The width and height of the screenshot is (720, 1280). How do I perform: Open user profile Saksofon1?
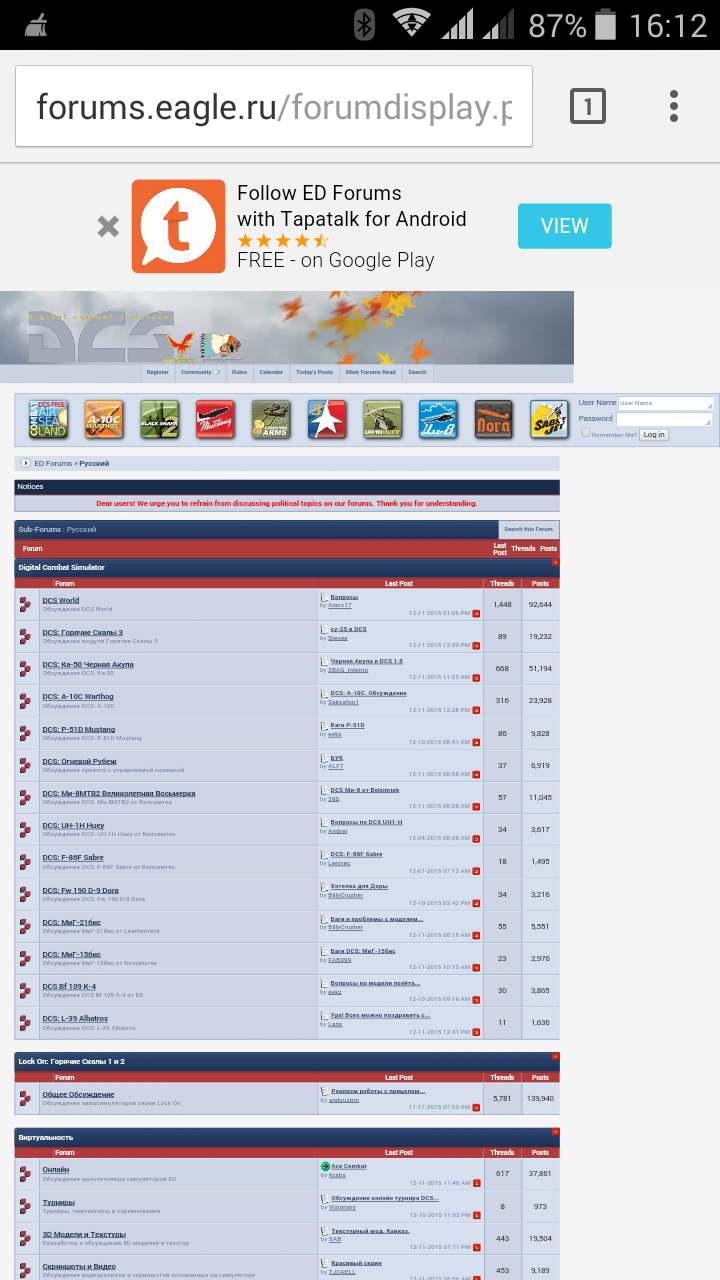344,701
